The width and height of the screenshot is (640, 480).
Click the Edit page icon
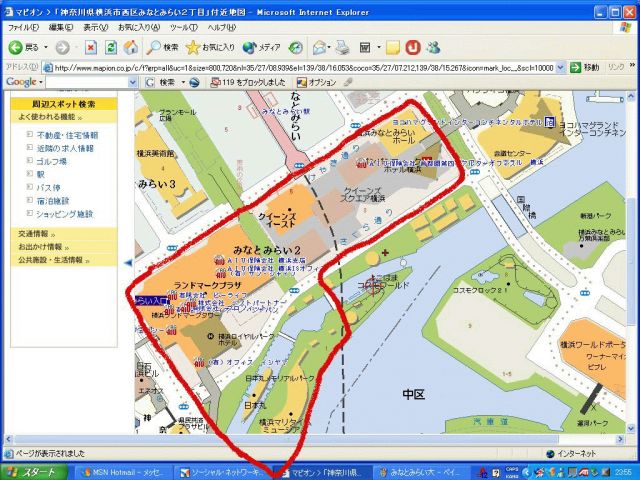coord(364,48)
